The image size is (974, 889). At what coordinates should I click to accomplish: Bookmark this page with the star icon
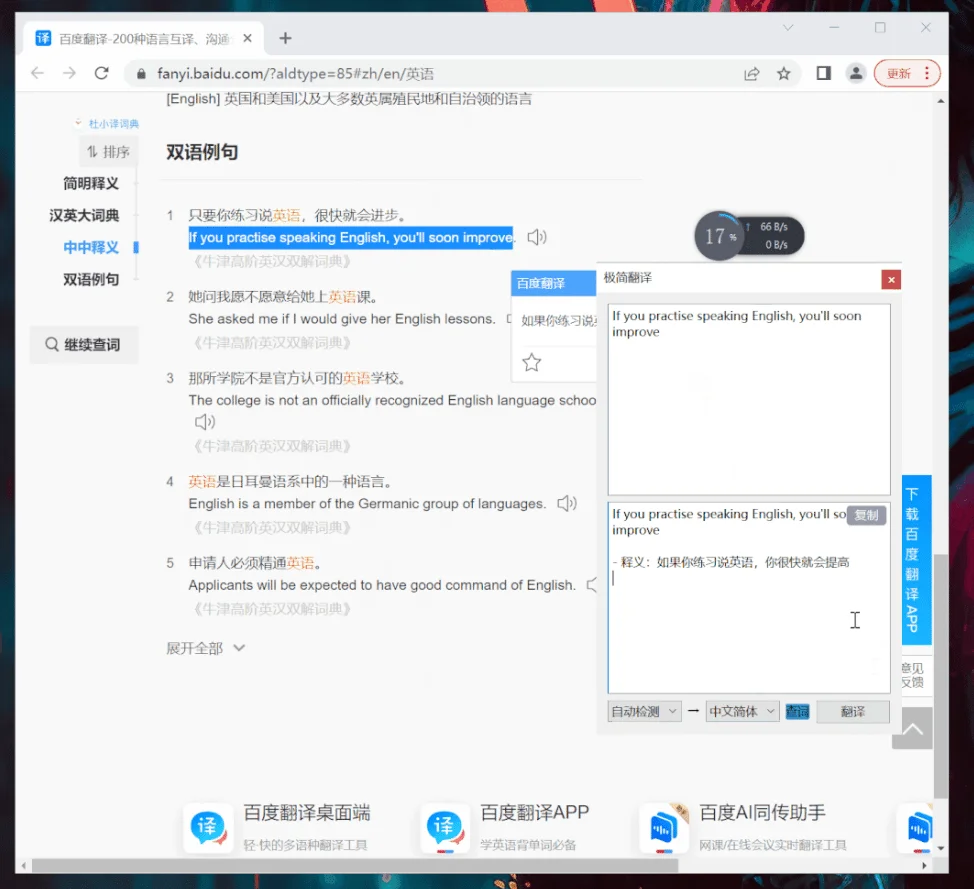coord(784,73)
